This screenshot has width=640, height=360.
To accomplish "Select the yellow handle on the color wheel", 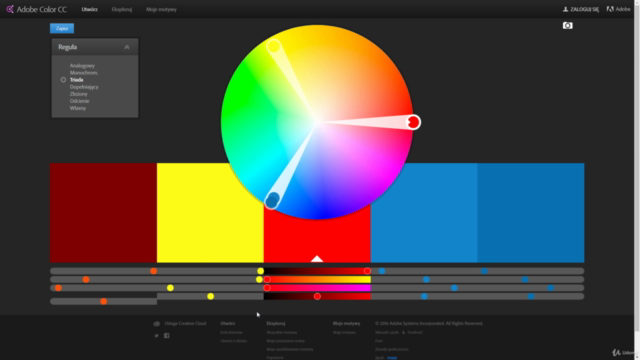I will pyautogui.click(x=274, y=46).
